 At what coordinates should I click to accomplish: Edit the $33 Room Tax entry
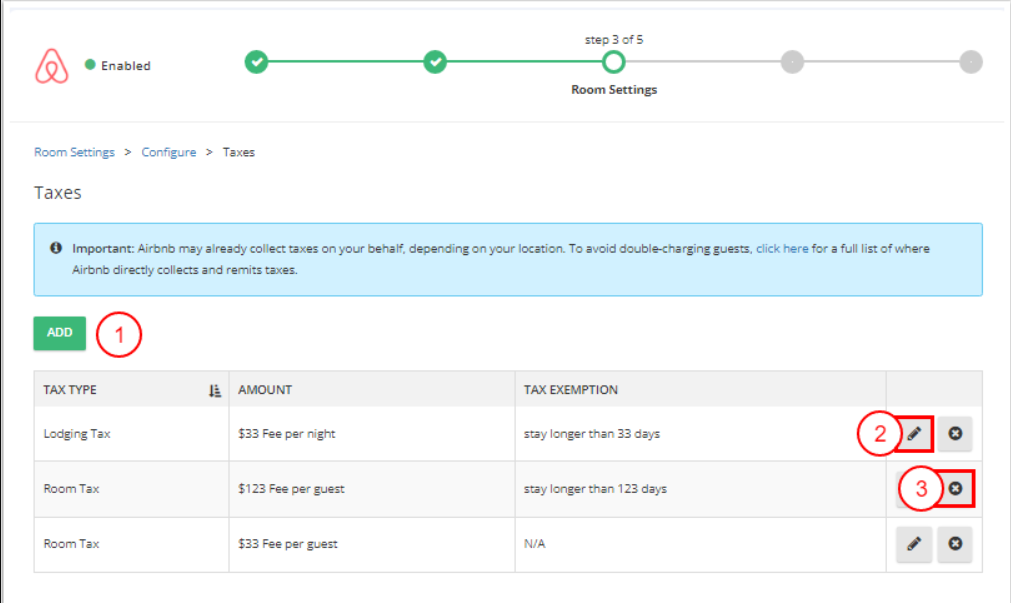[x=914, y=544]
